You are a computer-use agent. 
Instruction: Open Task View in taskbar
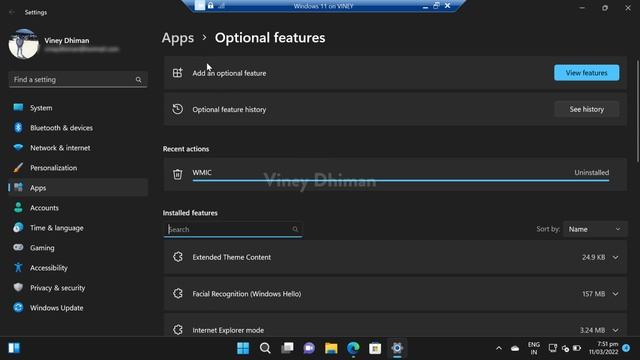(287, 348)
